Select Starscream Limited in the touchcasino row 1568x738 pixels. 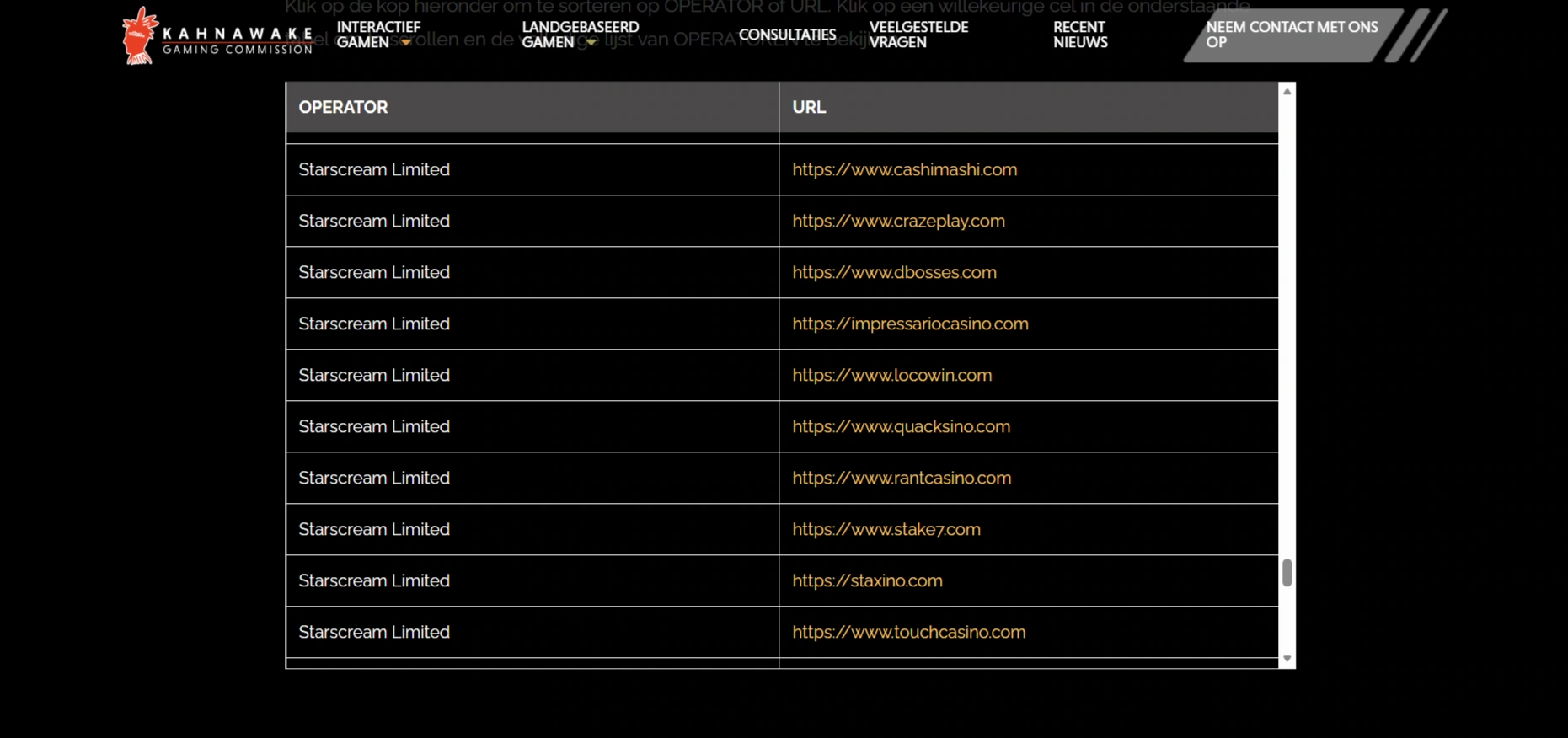pyautogui.click(x=374, y=632)
